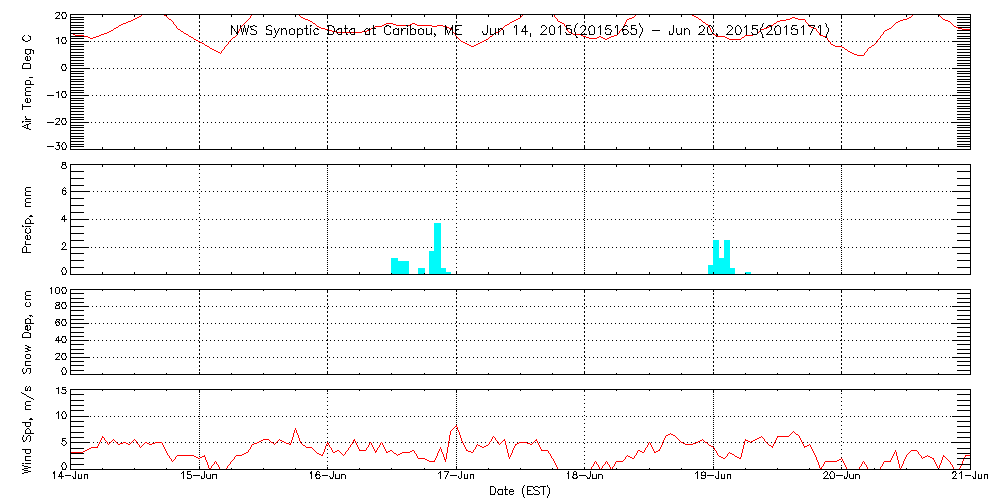Select the 'Precip, mm' axis label

coord(28,218)
